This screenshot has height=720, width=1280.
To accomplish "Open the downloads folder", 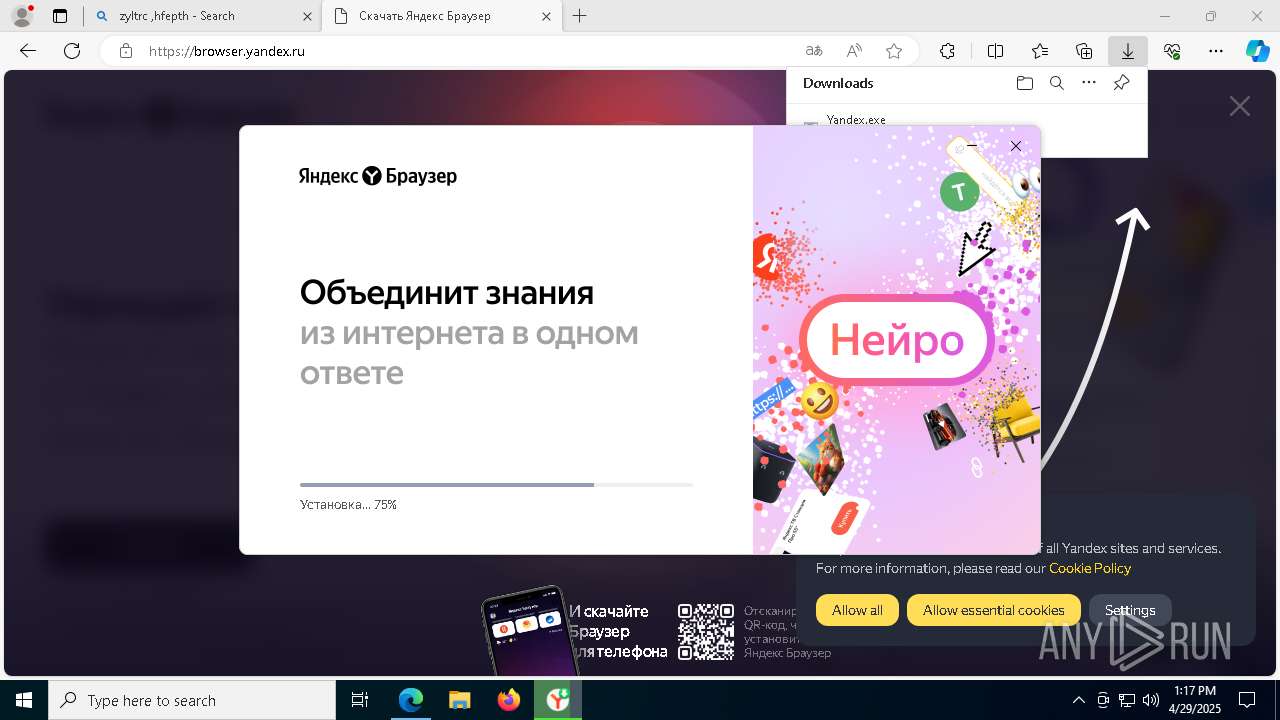I will pos(1024,83).
